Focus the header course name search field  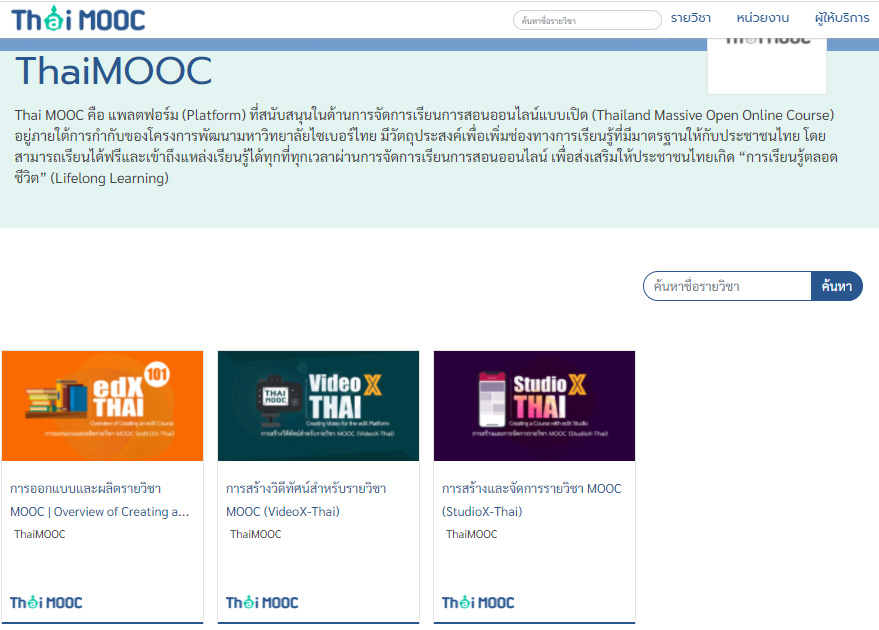[587, 20]
